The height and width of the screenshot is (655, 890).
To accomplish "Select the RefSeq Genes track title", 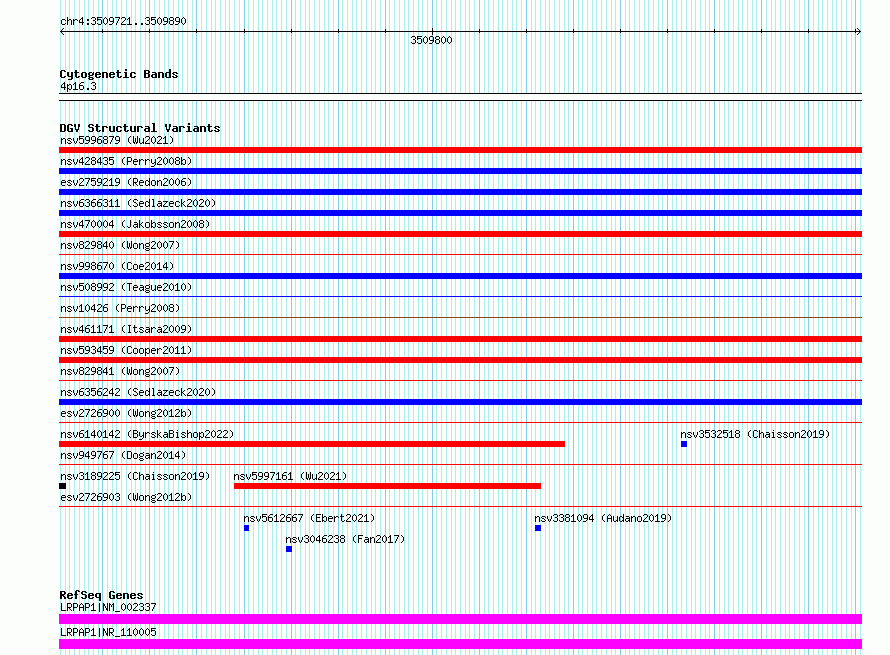I will tap(102, 595).
